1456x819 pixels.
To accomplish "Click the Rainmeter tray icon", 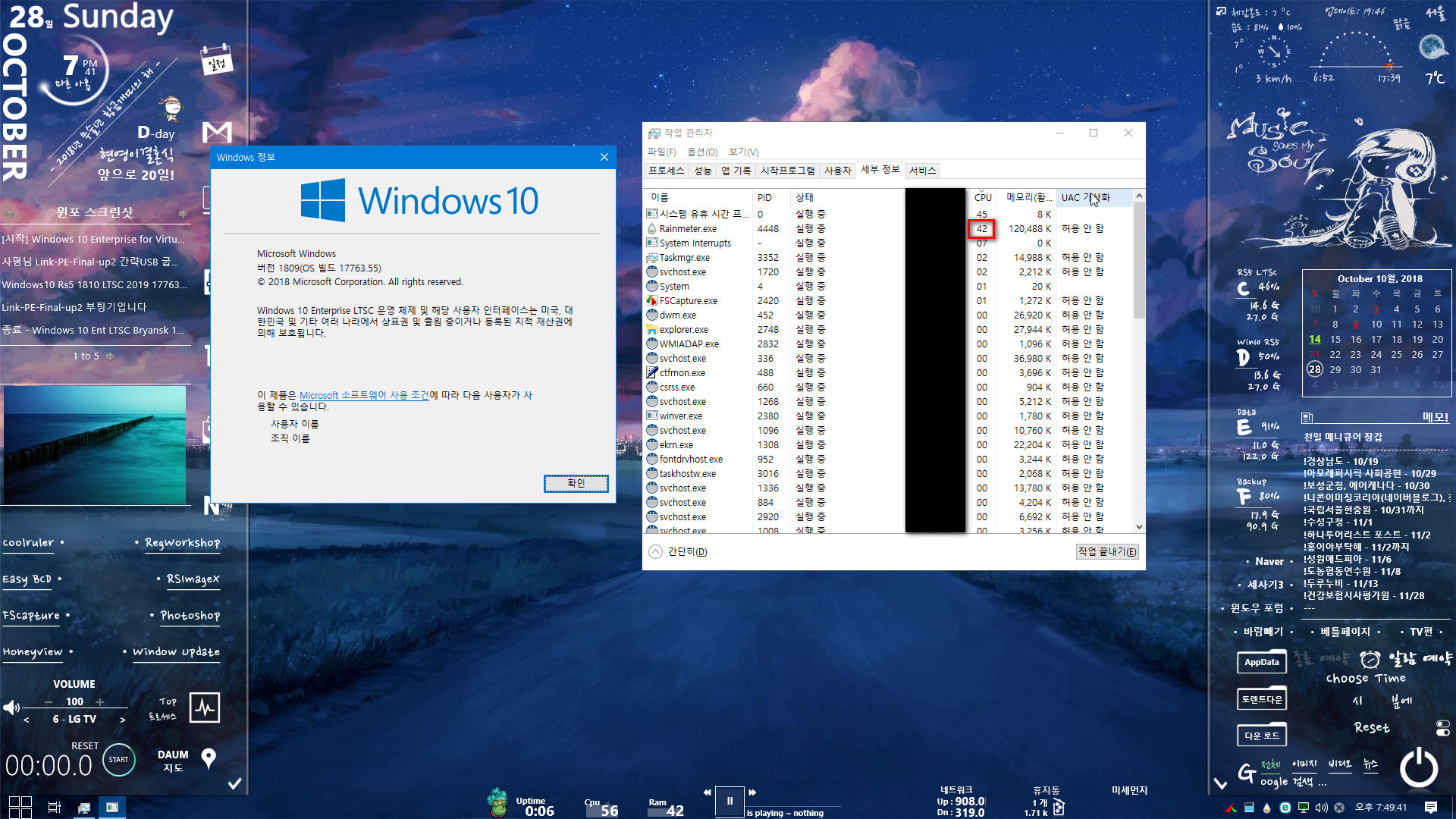I will click(1266, 808).
